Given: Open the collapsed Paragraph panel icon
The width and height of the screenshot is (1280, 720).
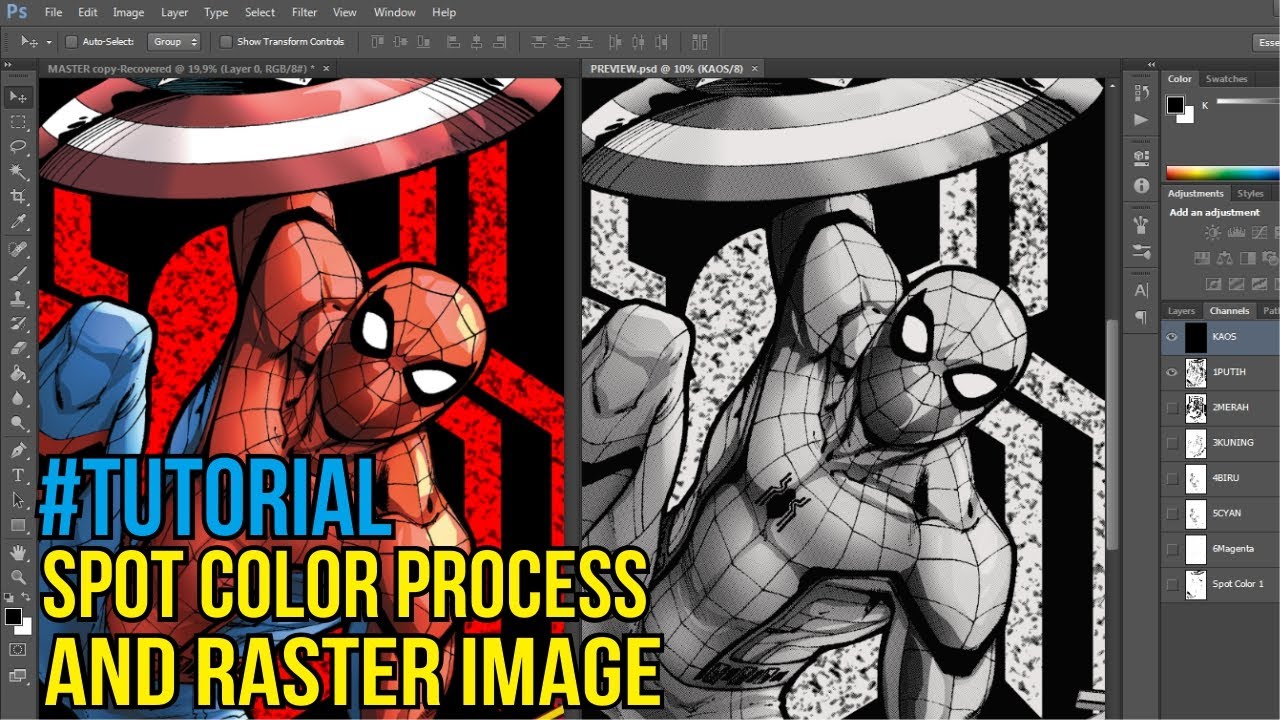Looking at the screenshot, I should tap(1141, 317).
